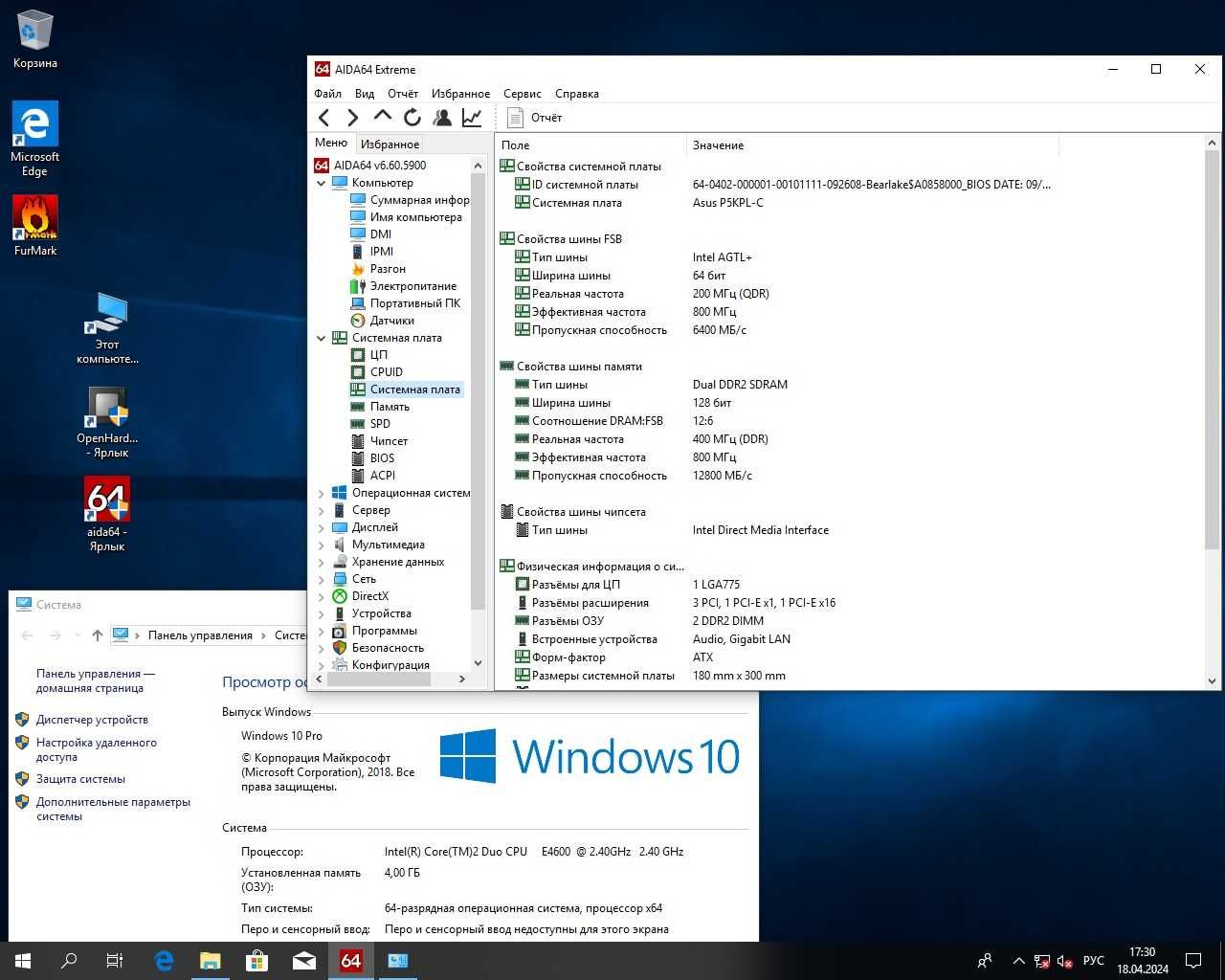Go back with the AIDA64 left arrow
Screen dimensions: 1225x980
coord(323,118)
